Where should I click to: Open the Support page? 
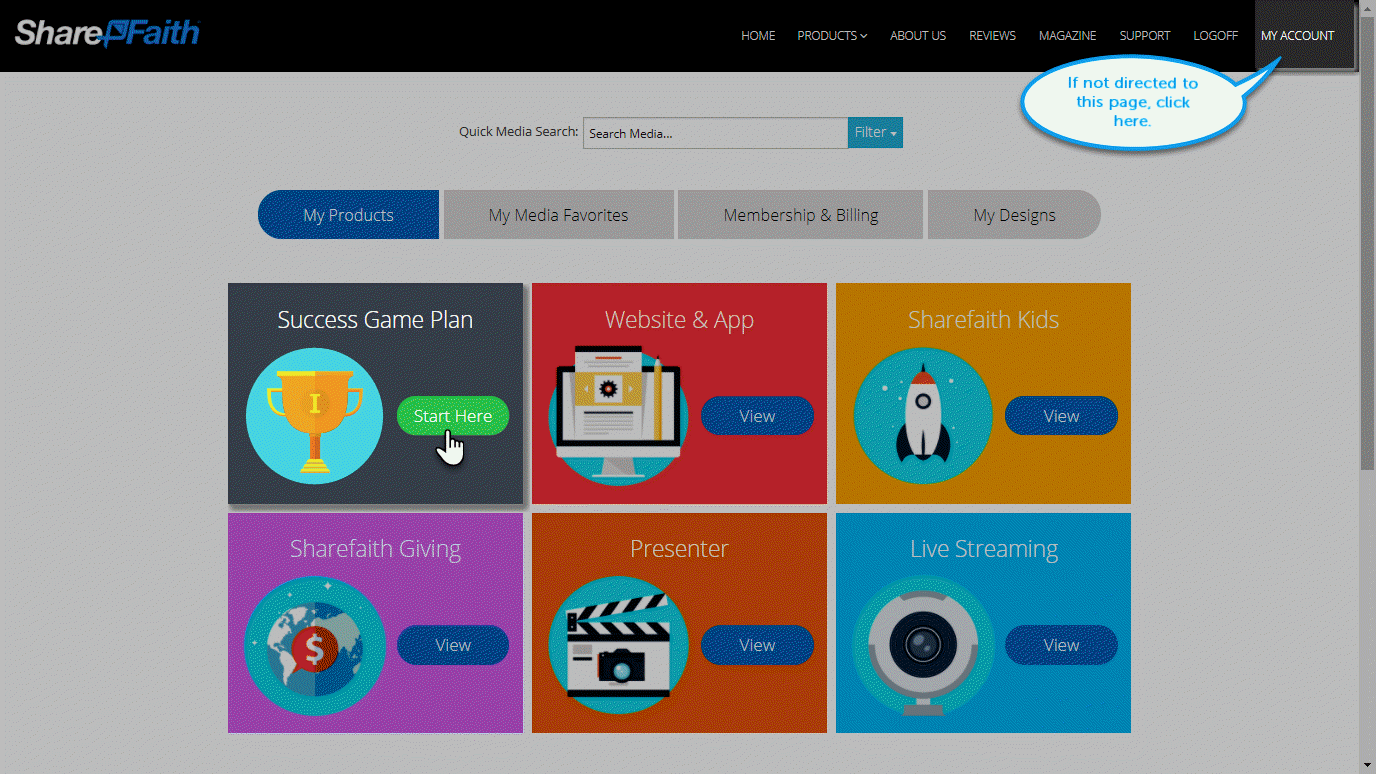click(1145, 36)
